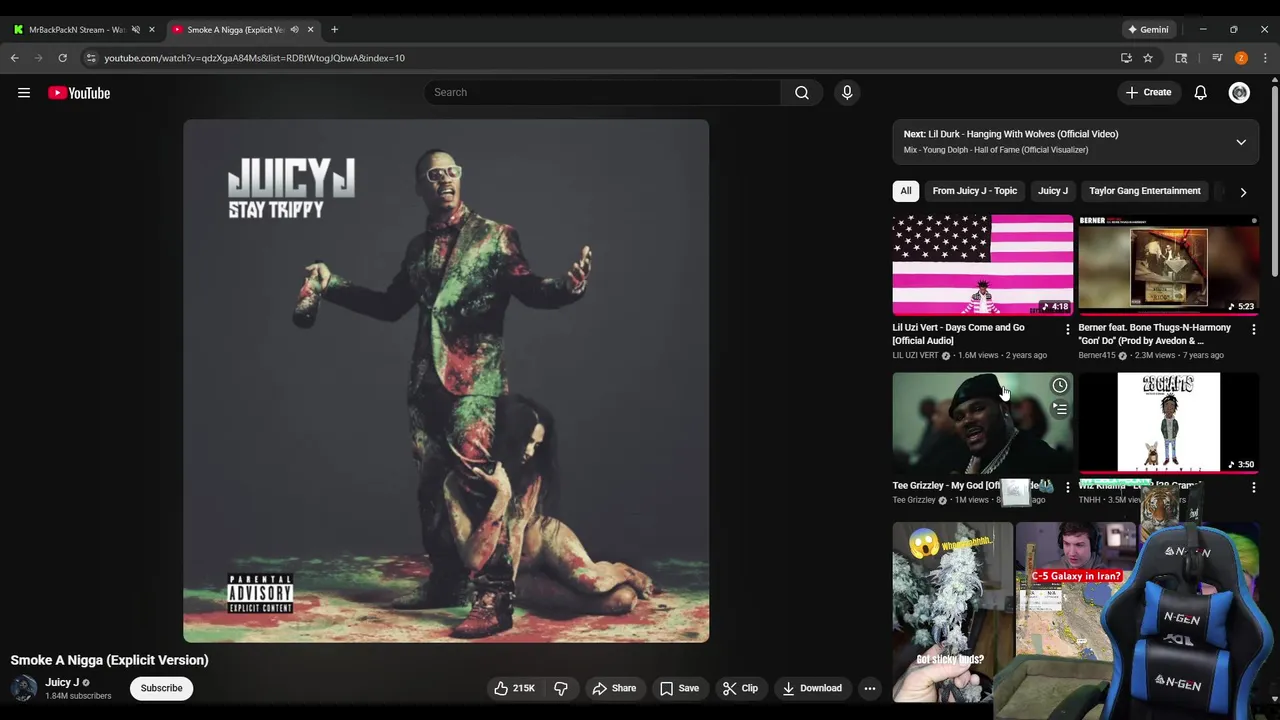Screen dimensions: 1280x720
Task: Click the browser address bar URL
Action: [254, 58]
